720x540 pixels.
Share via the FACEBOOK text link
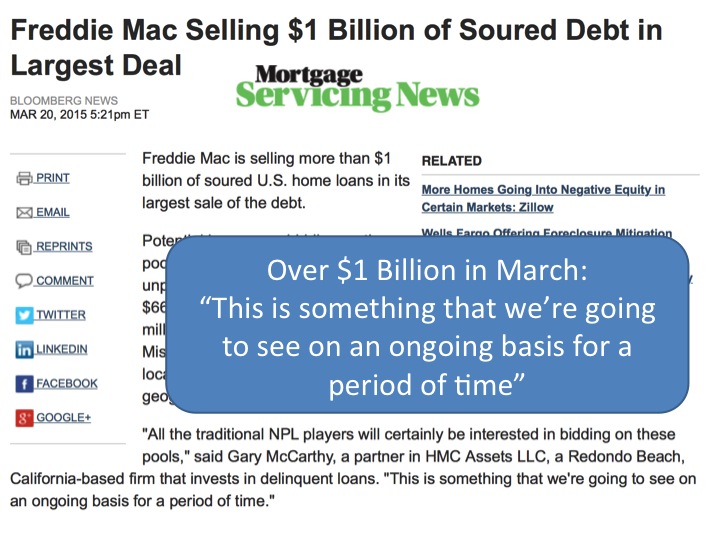pyautogui.click(x=67, y=383)
